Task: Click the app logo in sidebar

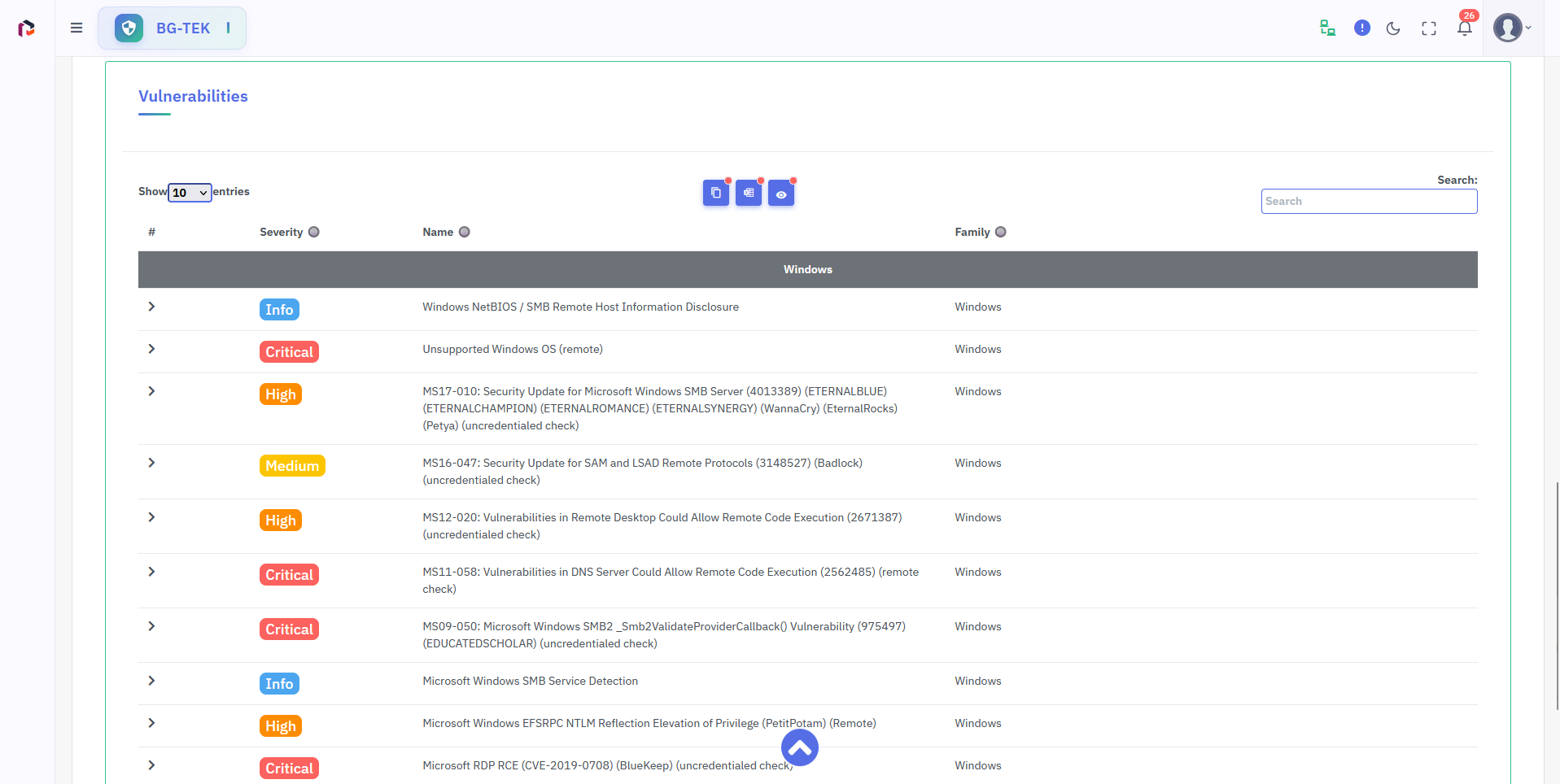Action: 26,28
